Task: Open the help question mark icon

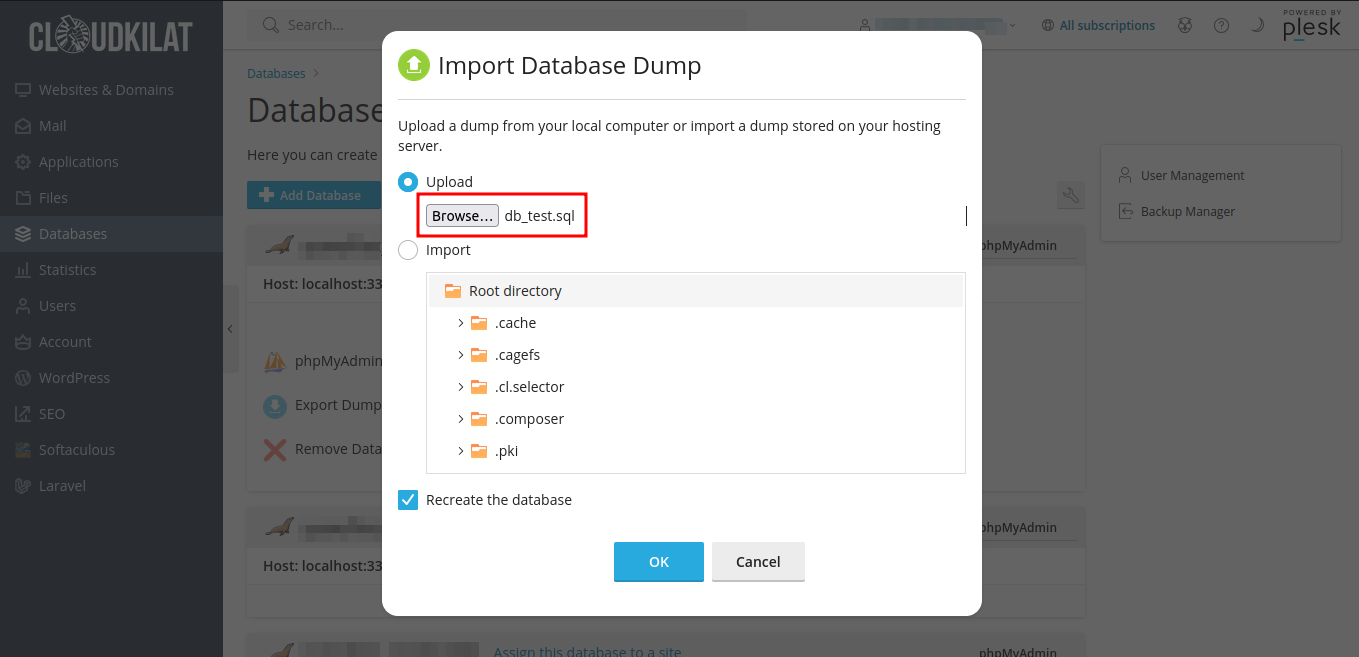Action: click(1221, 26)
